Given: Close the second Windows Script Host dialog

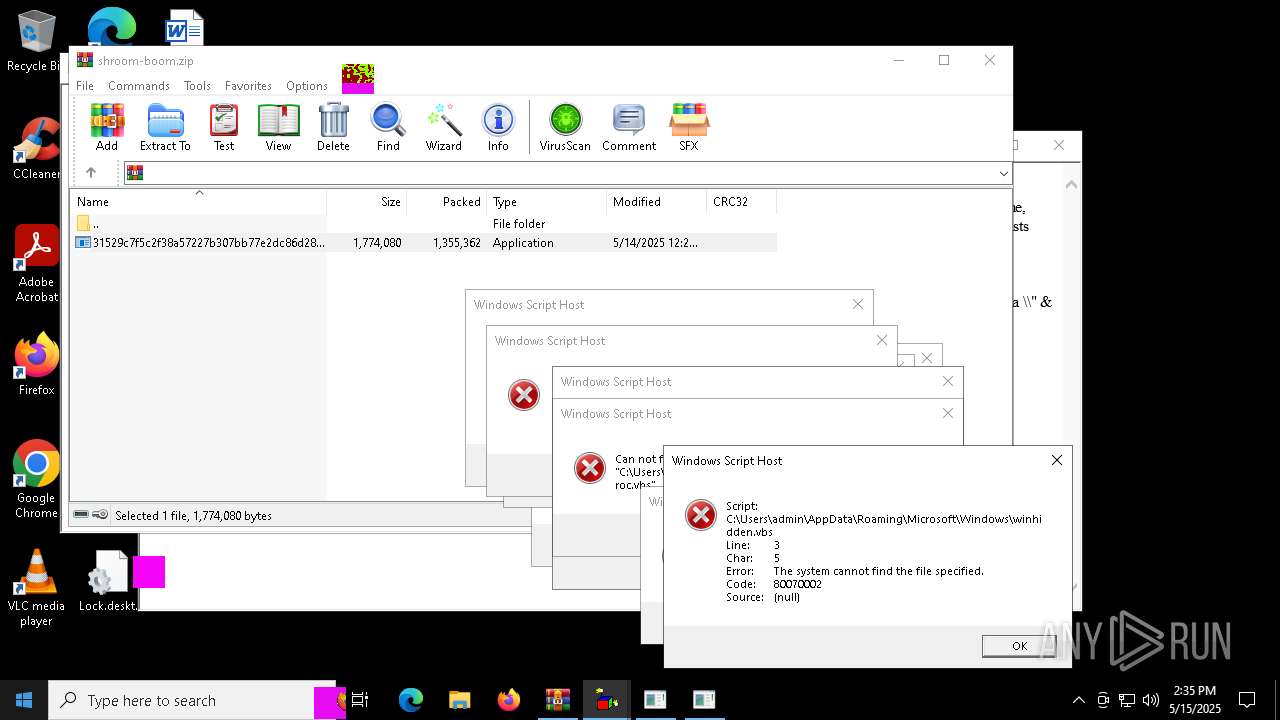Looking at the screenshot, I should (881, 340).
